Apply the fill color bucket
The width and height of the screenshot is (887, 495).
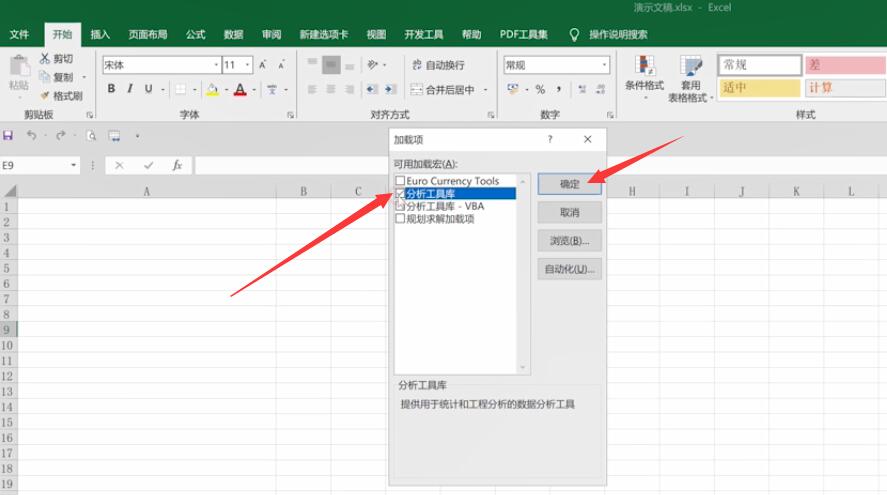pos(213,89)
